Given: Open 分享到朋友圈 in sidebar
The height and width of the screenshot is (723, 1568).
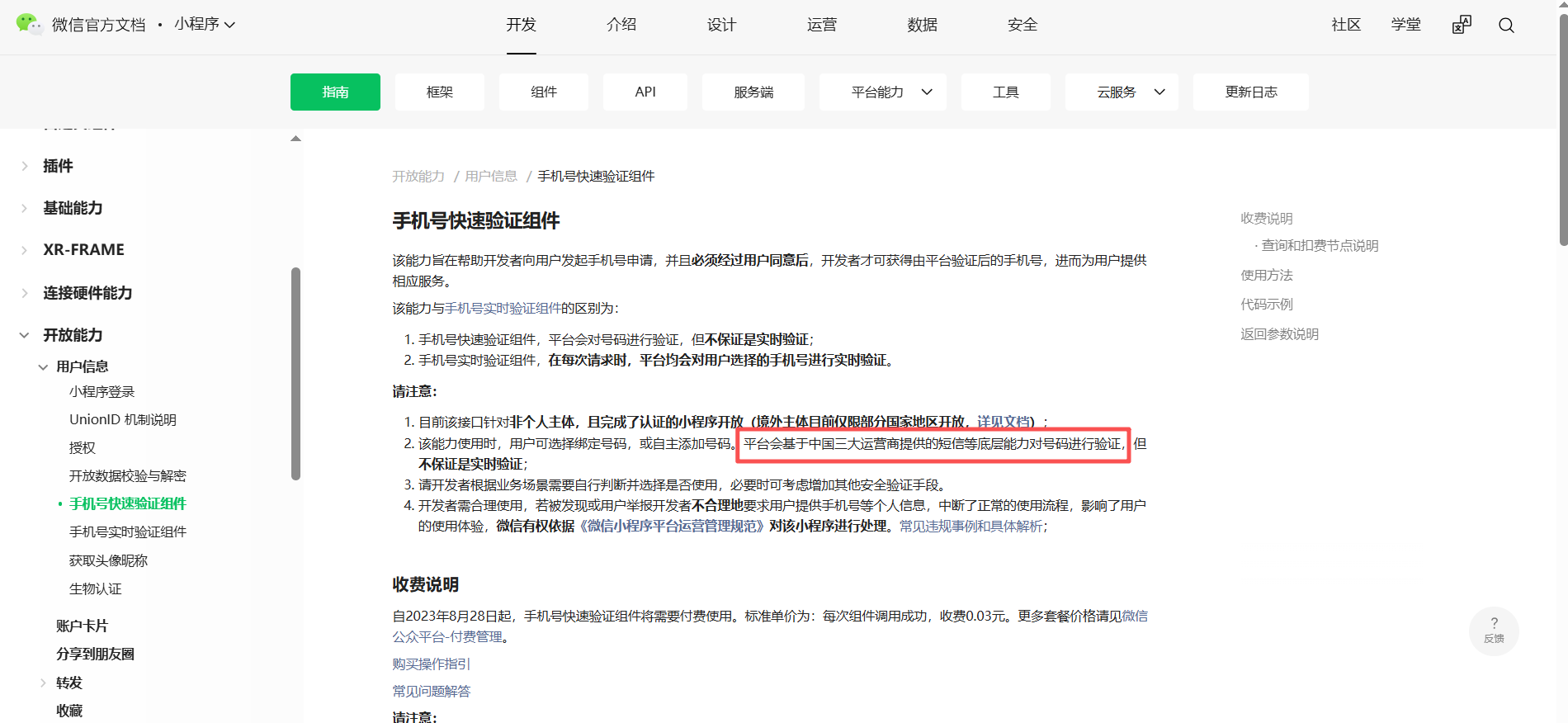Looking at the screenshot, I should point(95,654).
